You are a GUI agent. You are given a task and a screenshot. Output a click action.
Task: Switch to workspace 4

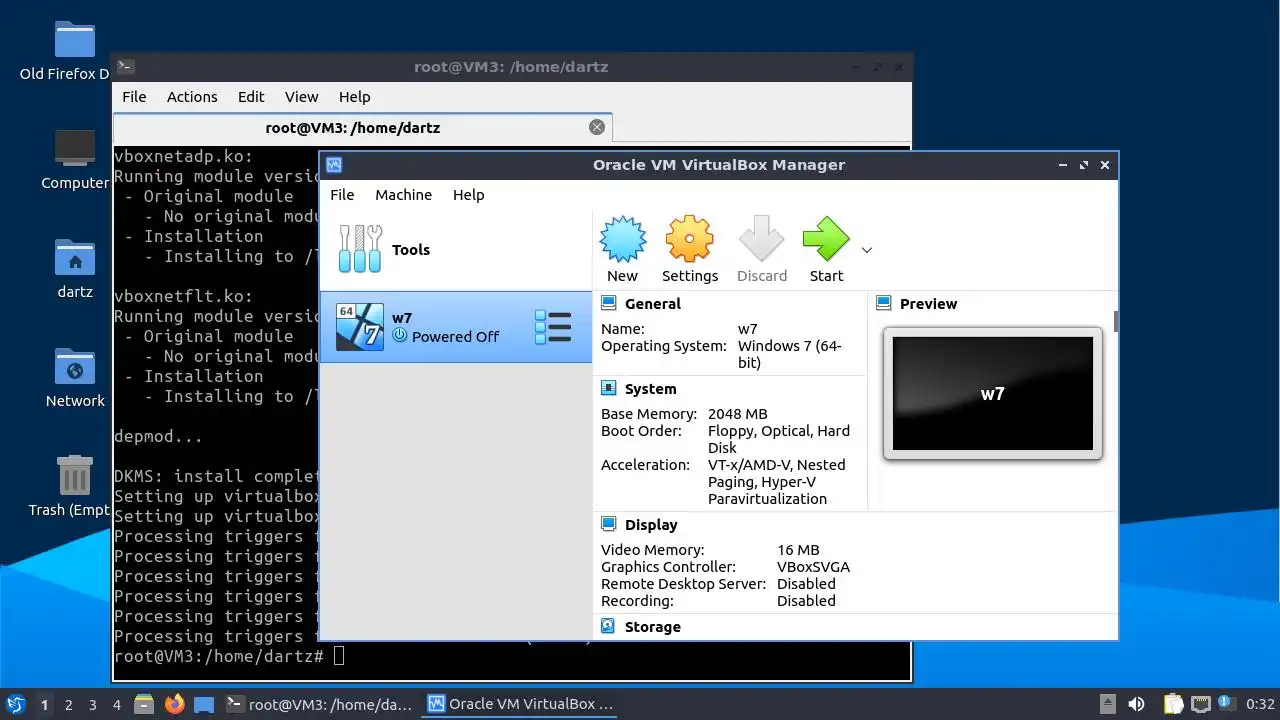click(116, 705)
